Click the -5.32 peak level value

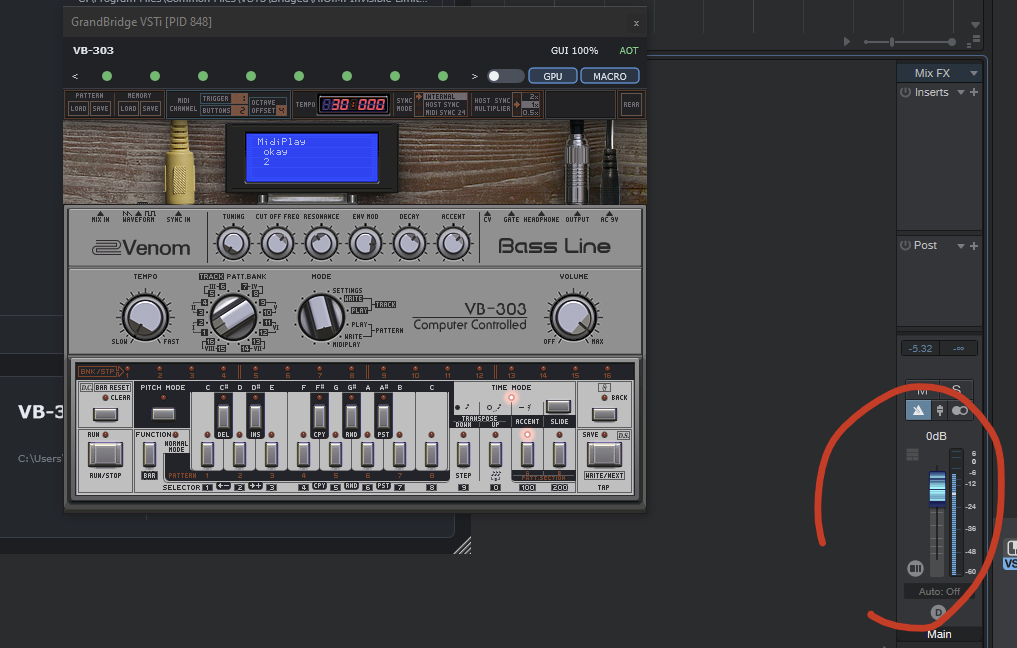pyautogui.click(x=920, y=348)
